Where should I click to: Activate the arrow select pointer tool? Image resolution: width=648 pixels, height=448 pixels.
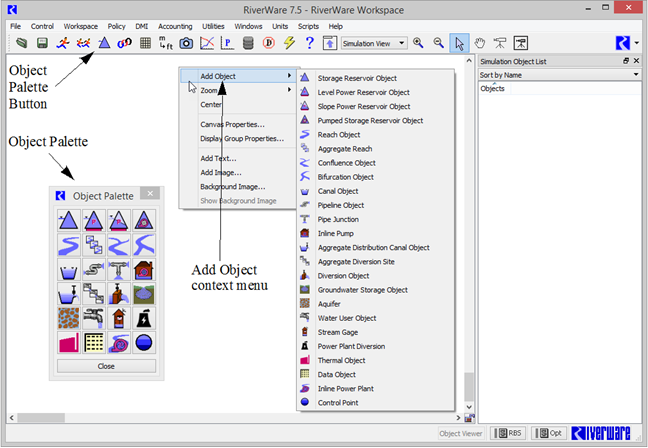pos(459,43)
